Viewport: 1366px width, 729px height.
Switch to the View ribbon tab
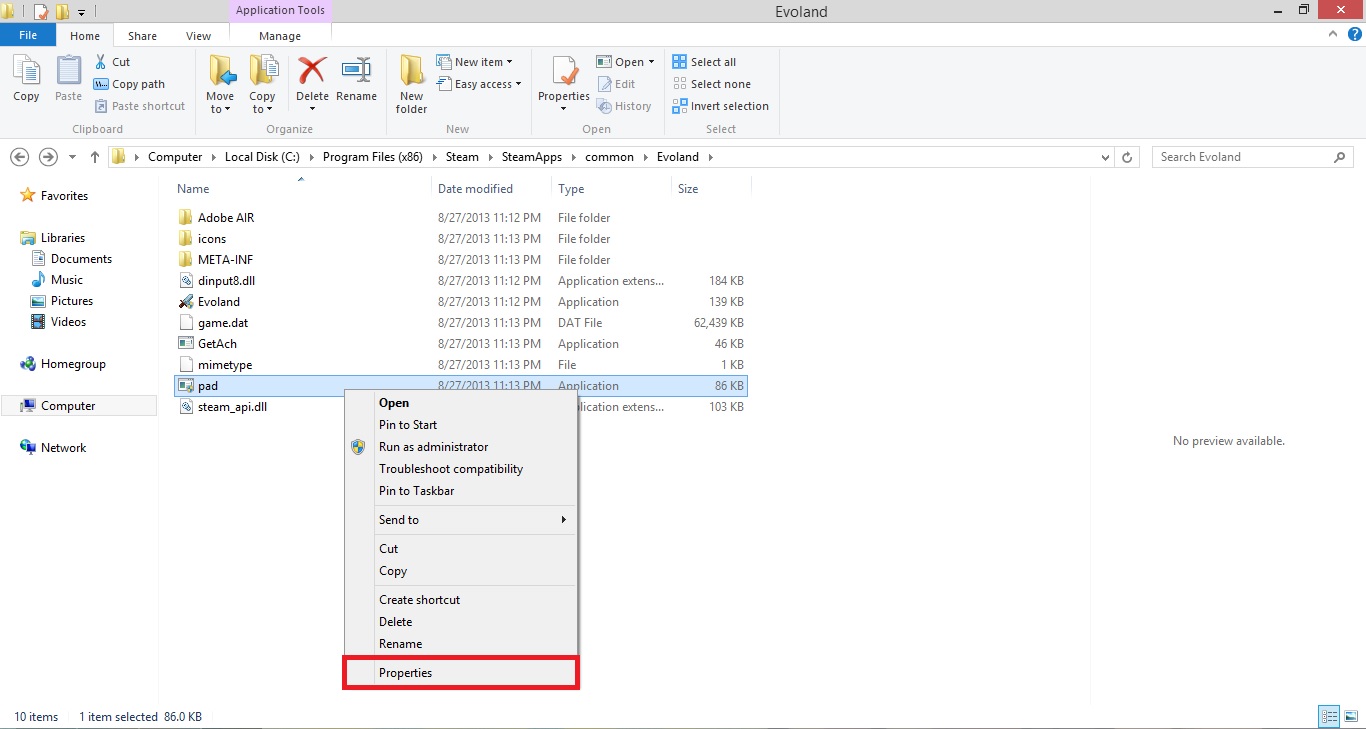point(198,36)
